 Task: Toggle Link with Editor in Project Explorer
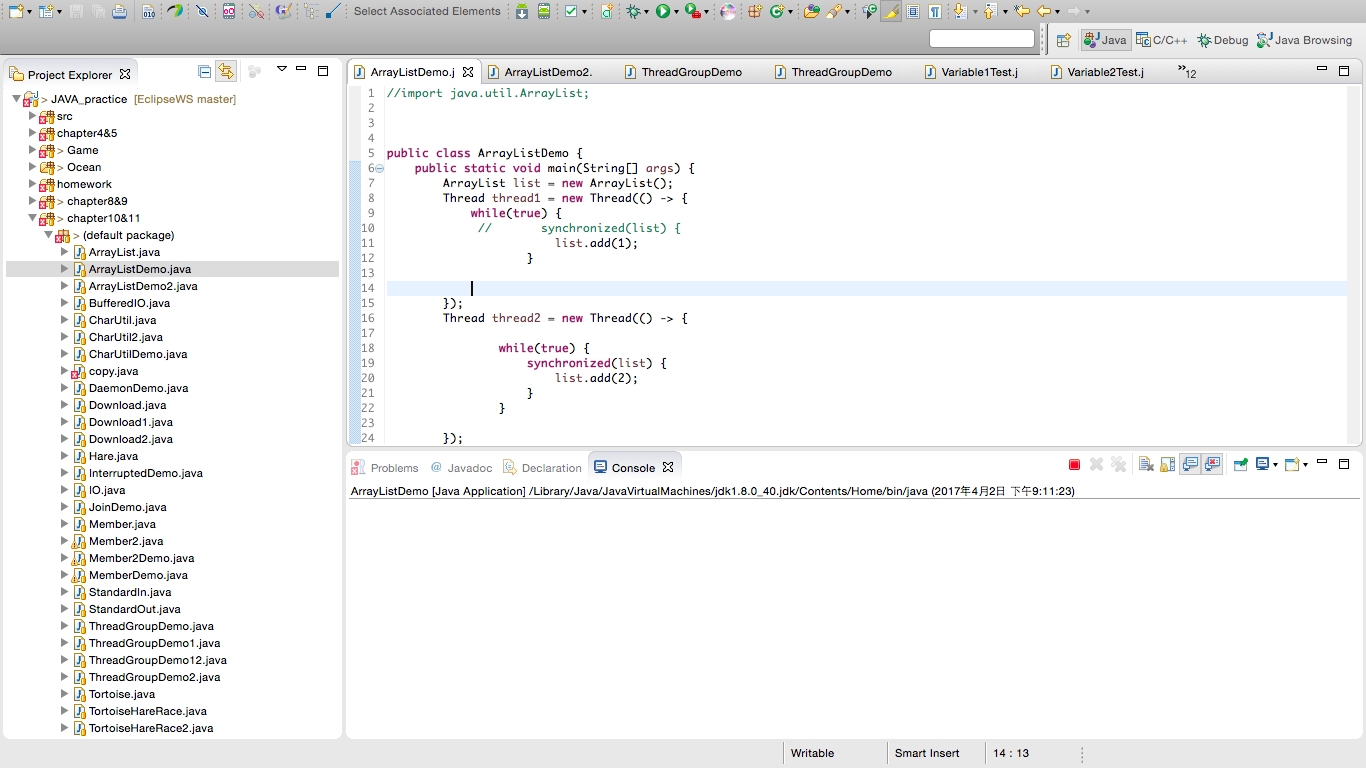(226, 71)
